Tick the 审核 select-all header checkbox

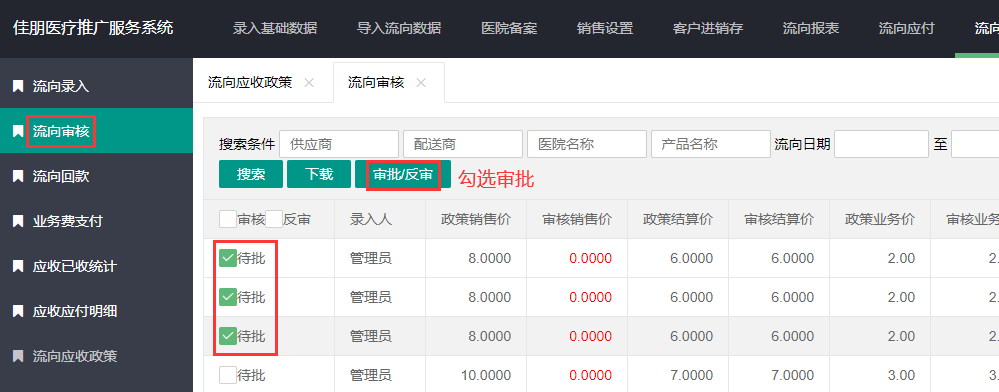228,219
